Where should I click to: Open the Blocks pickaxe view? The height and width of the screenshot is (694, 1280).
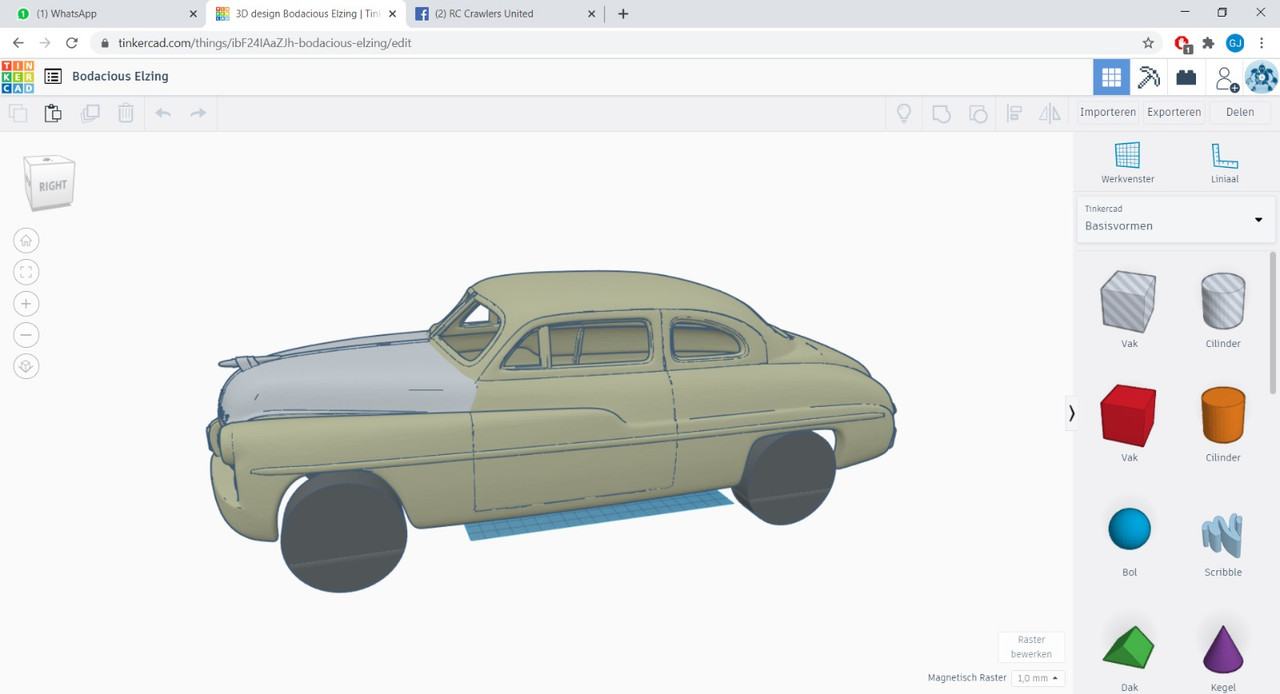pyautogui.click(x=1149, y=77)
